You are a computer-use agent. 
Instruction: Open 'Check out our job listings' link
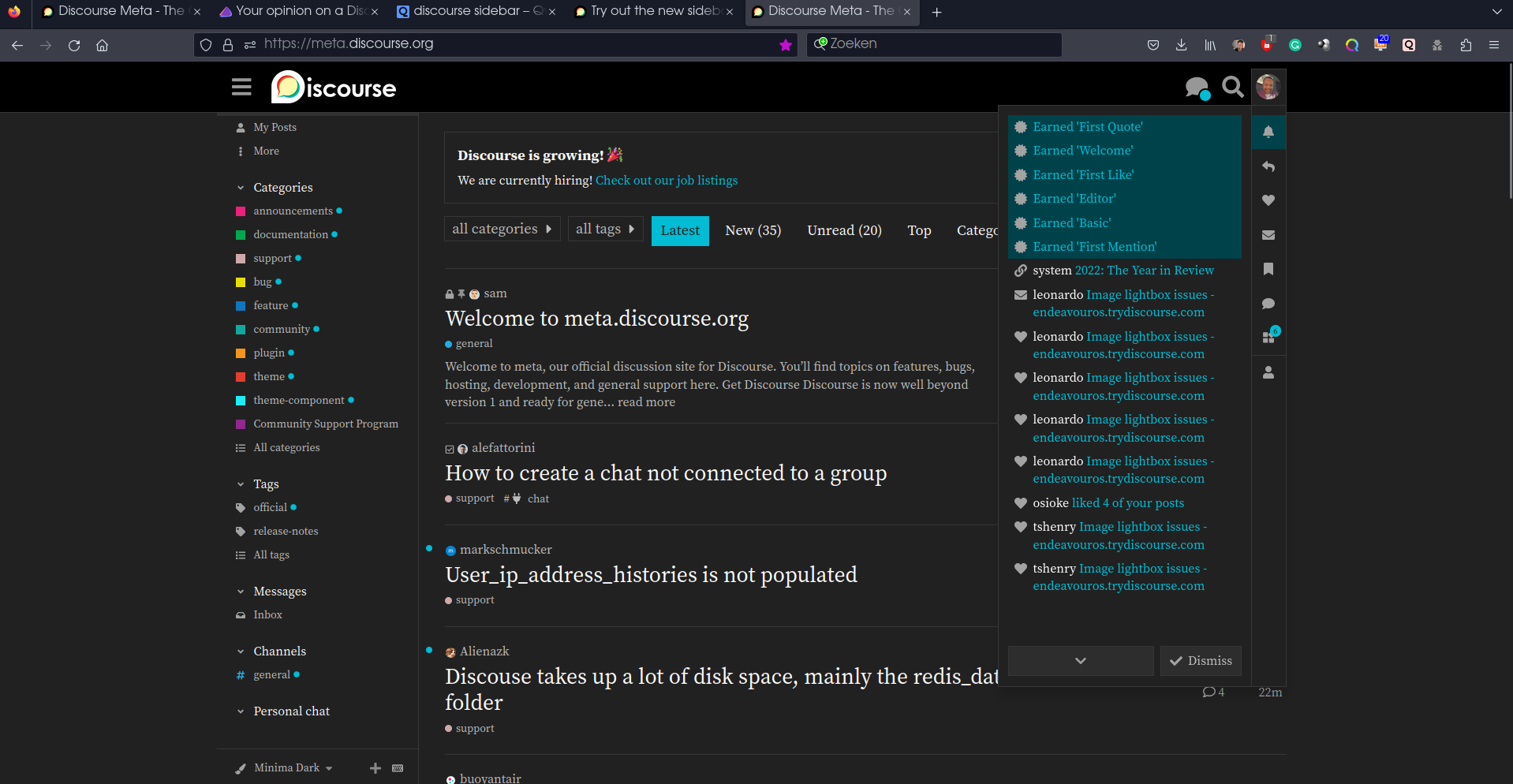point(667,181)
